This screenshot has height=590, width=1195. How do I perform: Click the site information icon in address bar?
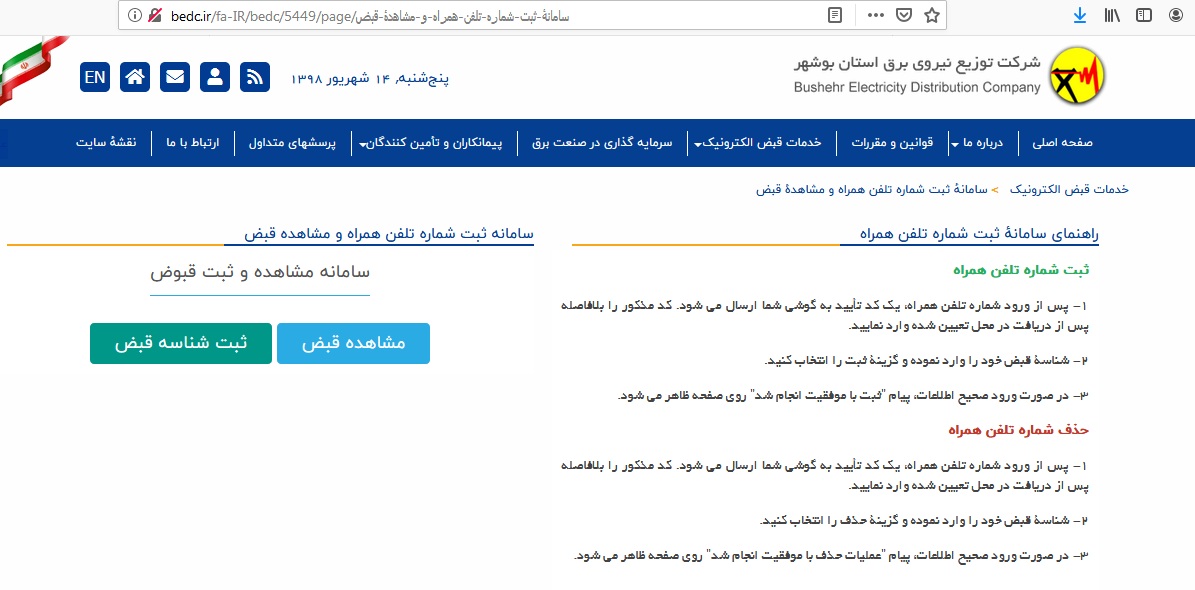point(135,15)
